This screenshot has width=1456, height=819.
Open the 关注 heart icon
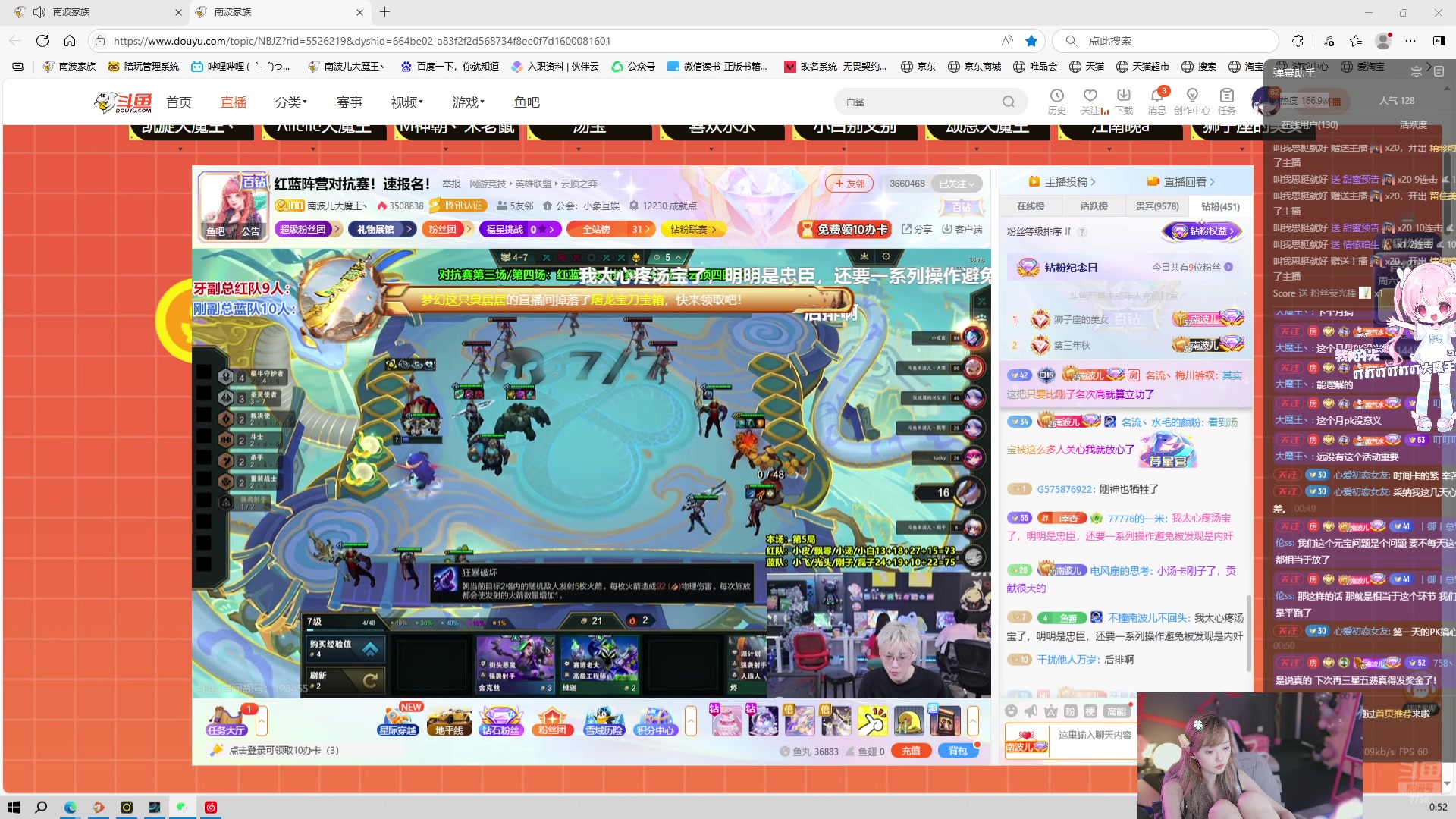1090,101
